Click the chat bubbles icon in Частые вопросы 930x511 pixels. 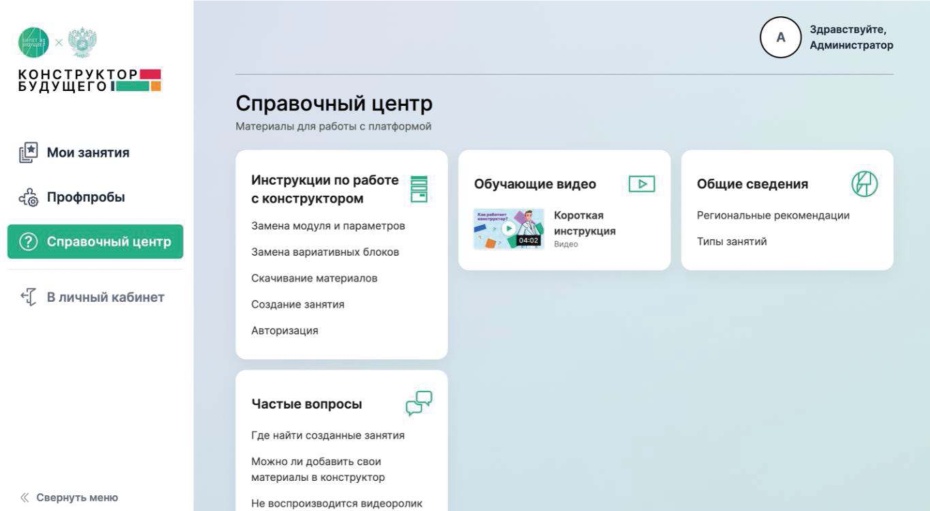419,403
